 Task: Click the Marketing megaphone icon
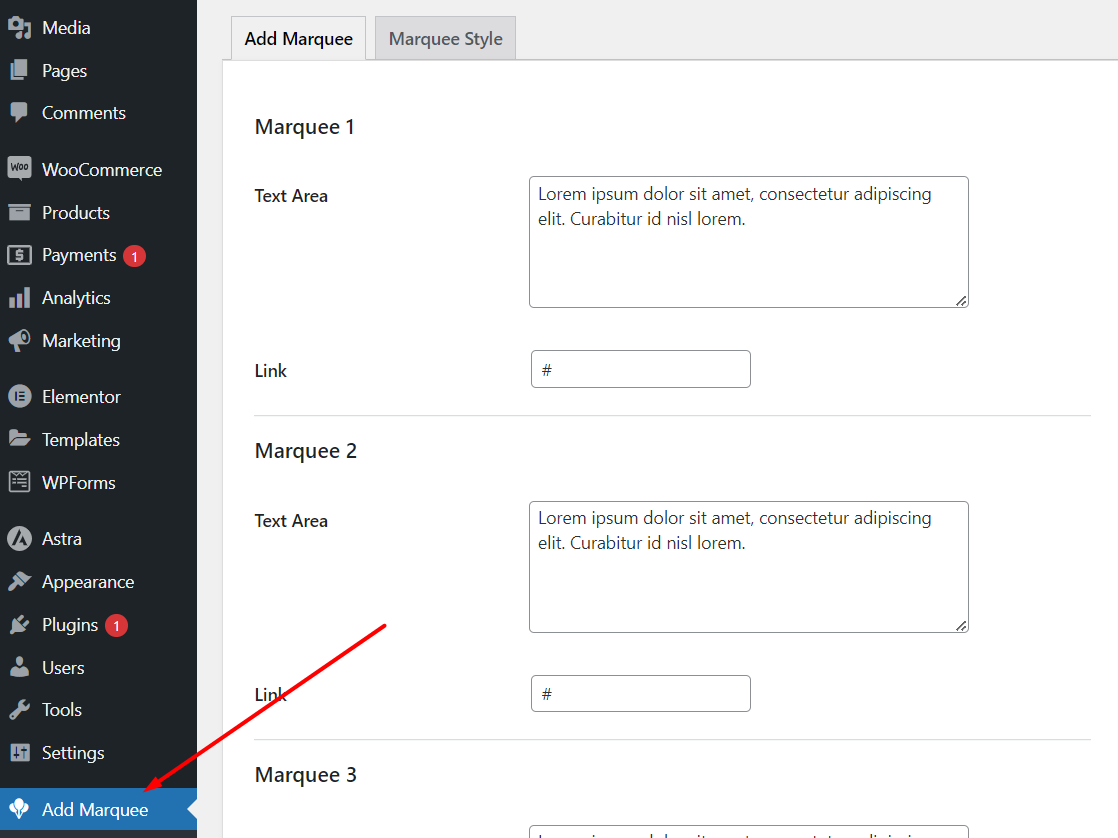pos(19,341)
